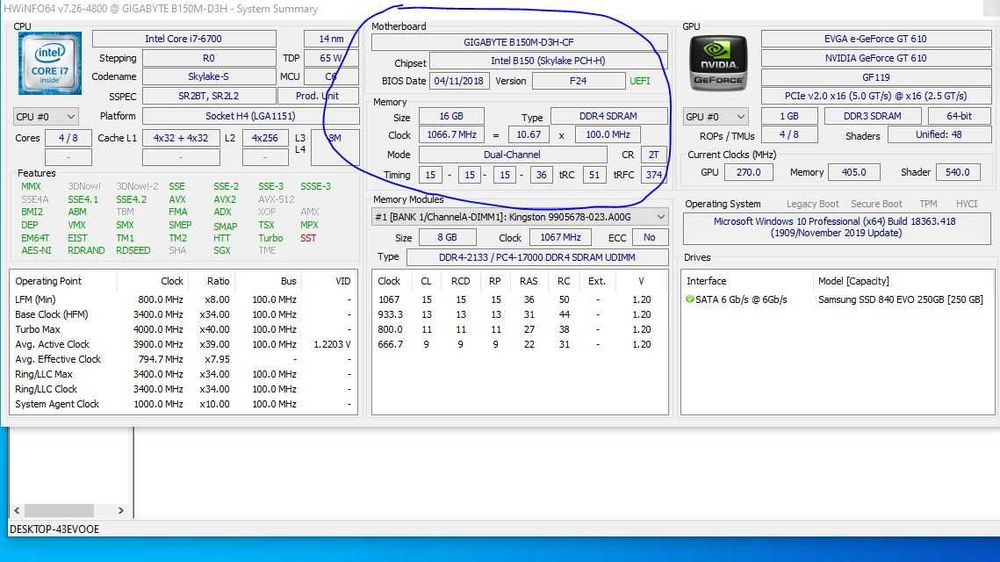Click the DESKTOP-43EVOOE status bar text
1000x562 pixels.
(x=54, y=529)
